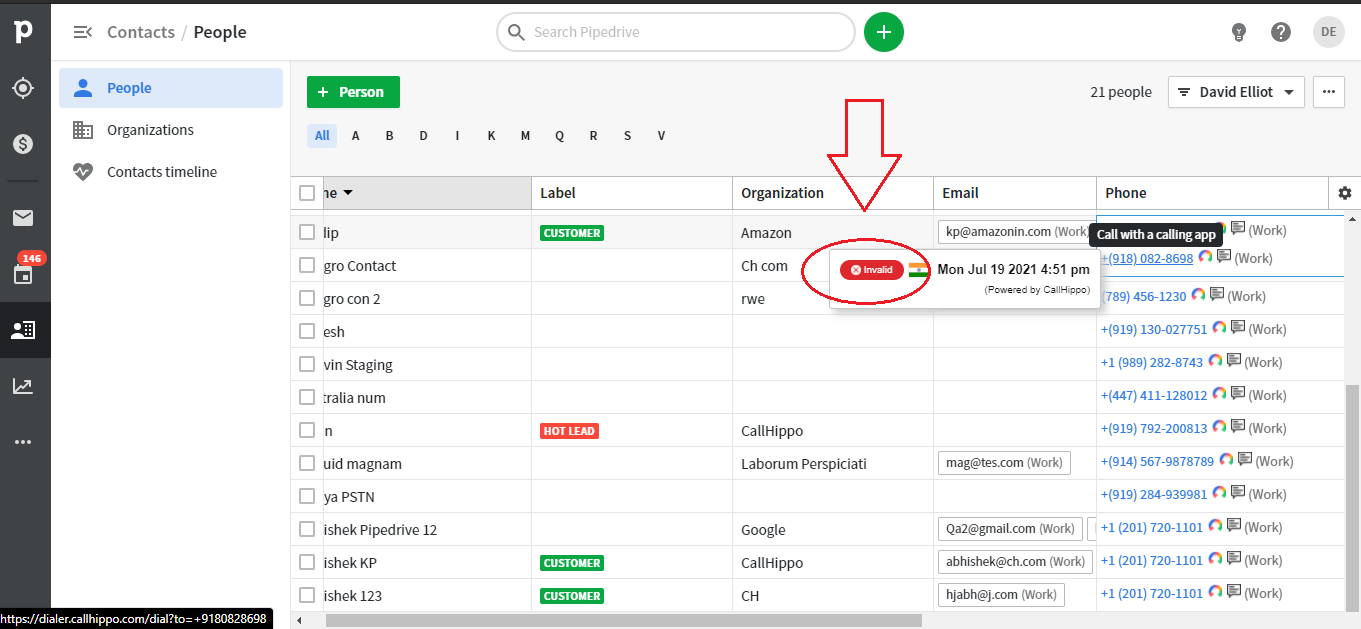Click call icon beside +(914) 567-9878789
The image size is (1361, 629).
click(1226, 460)
